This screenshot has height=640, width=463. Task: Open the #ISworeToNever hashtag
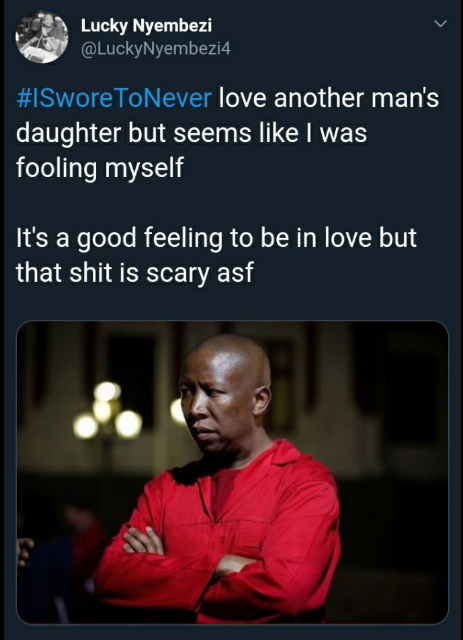(114, 98)
